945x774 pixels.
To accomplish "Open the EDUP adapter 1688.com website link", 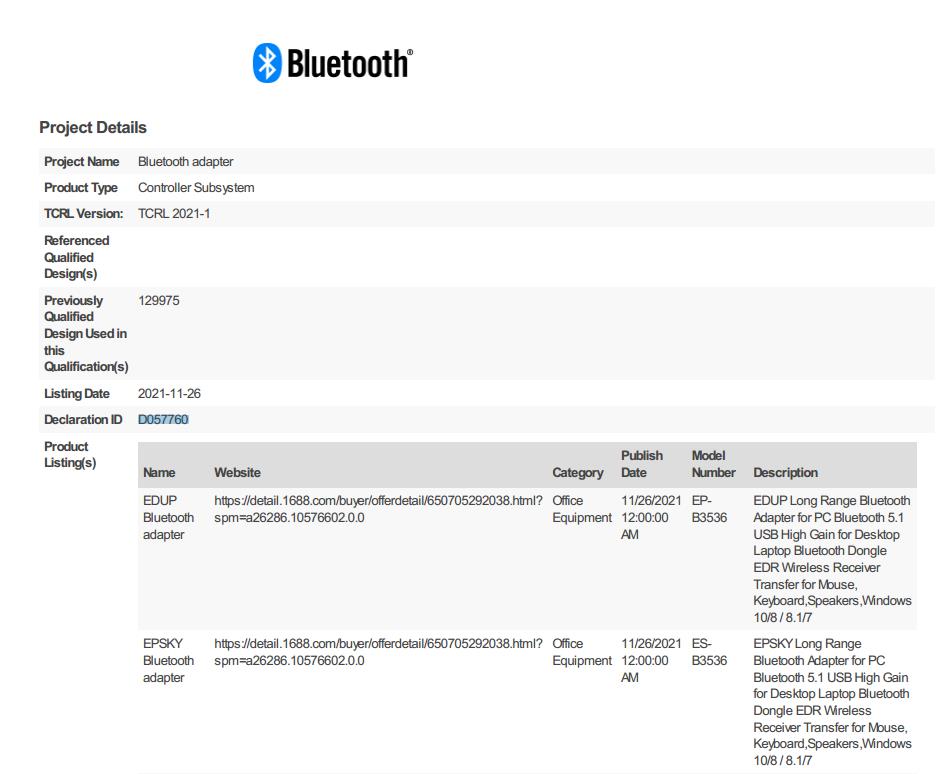I will pyautogui.click(x=378, y=509).
